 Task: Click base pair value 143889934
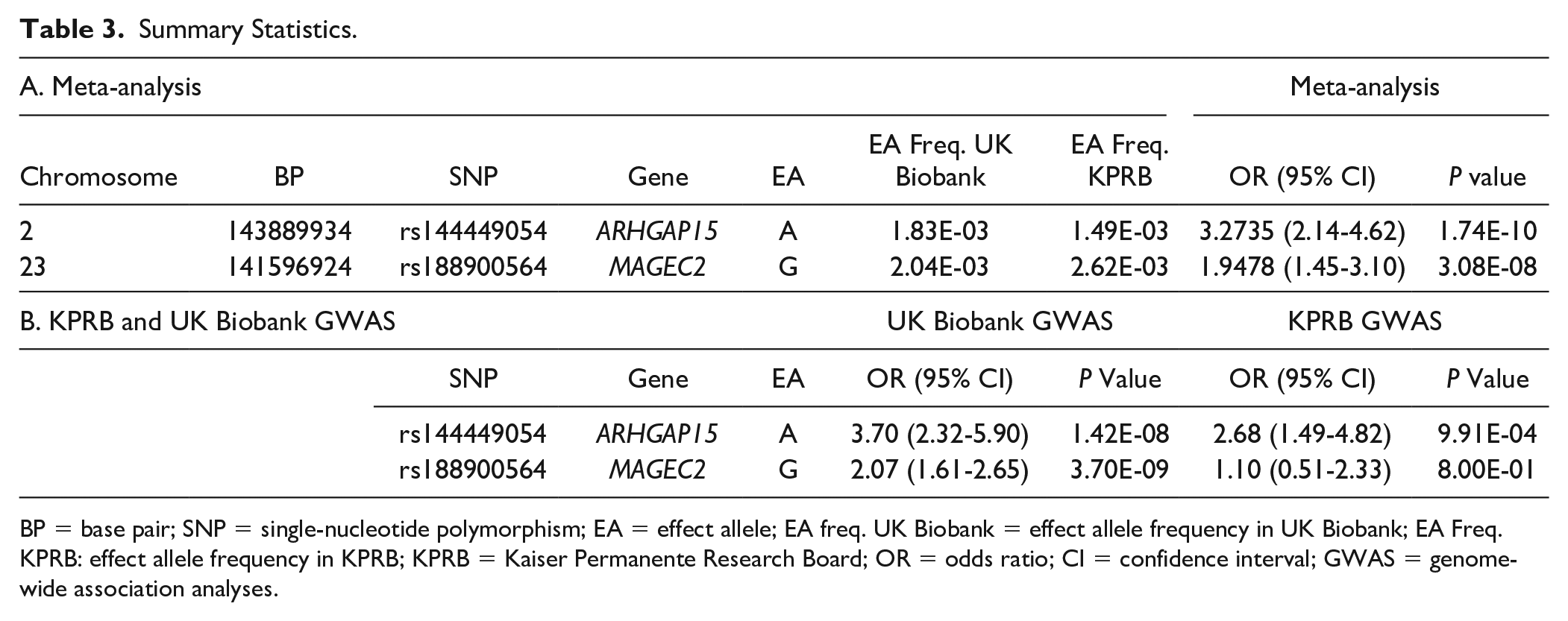click(289, 231)
